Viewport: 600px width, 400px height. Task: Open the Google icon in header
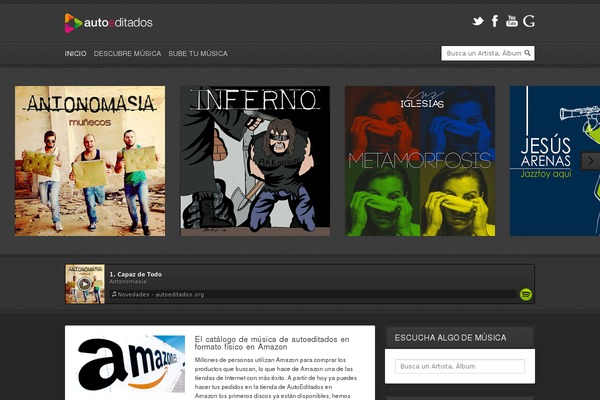(529, 21)
